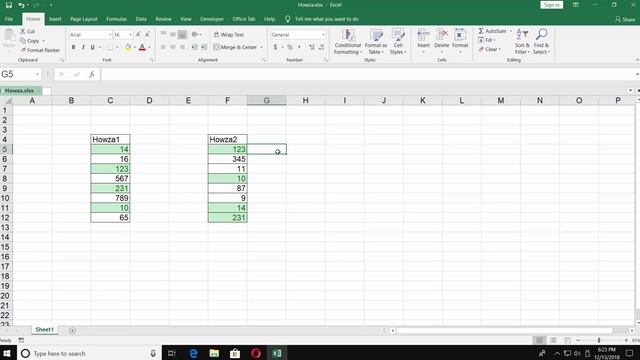
Task: Select the cell containing 345
Action: click(x=227, y=159)
